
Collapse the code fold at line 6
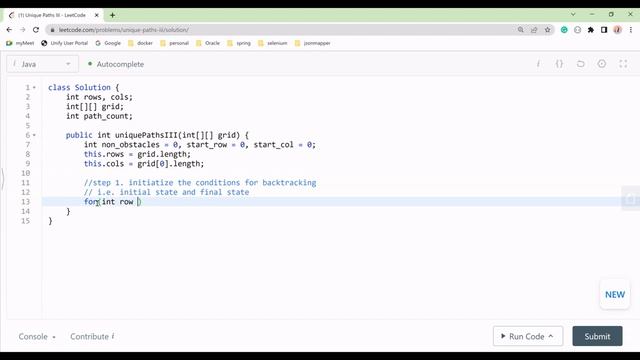(x=34, y=135)
